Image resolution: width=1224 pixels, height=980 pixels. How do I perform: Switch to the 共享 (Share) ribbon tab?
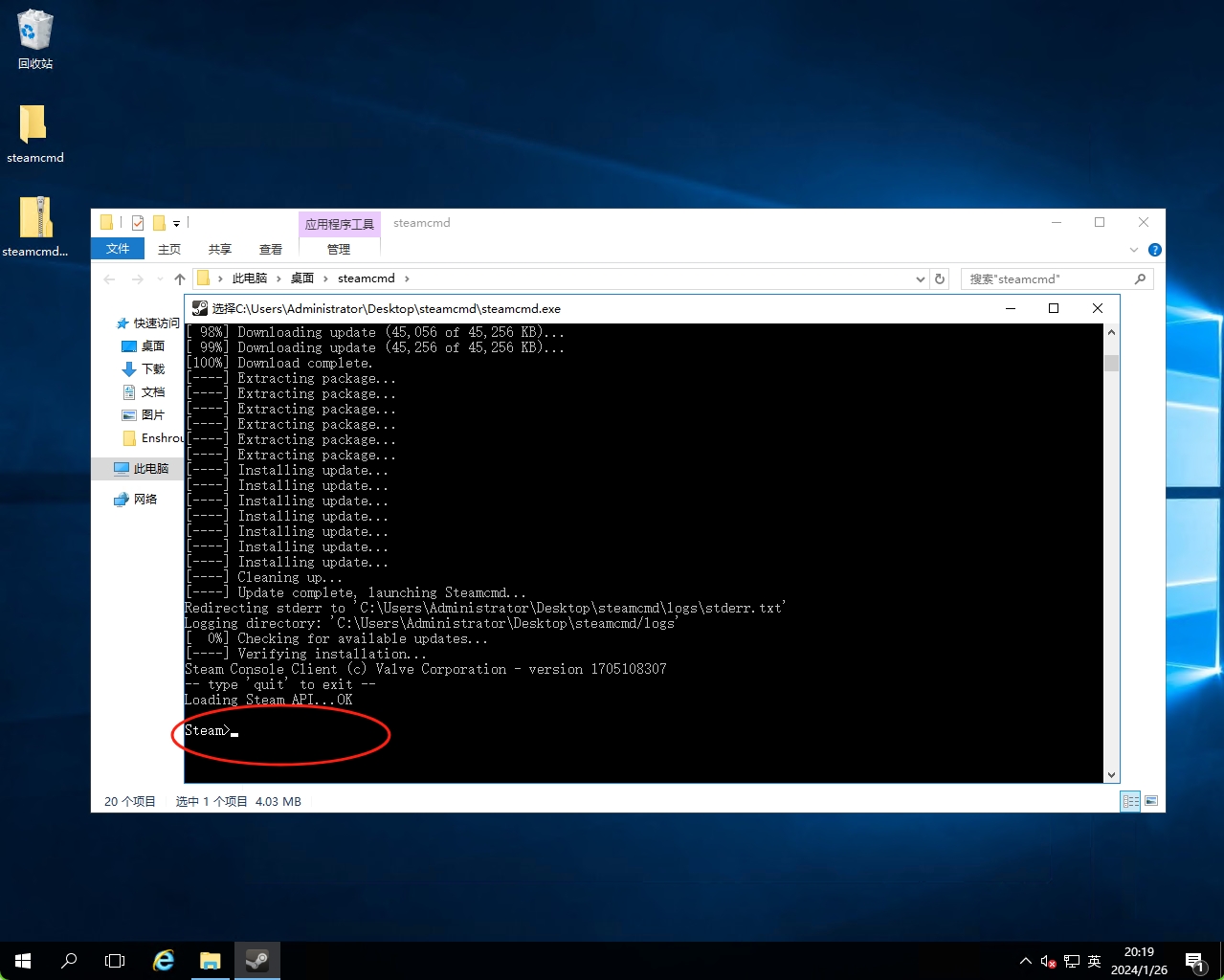click(x=220, y=249)
